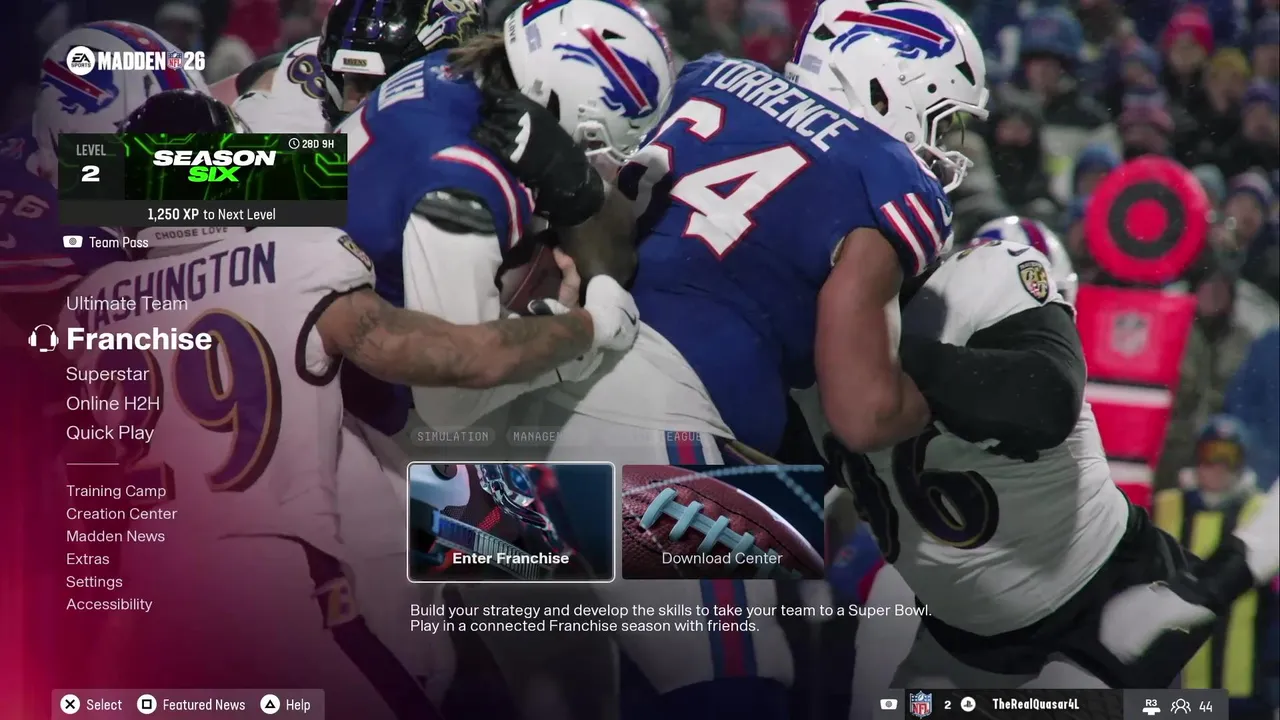Screen dimensions: 1280x720
Task: Click the friends online people icon
Action: 1181,706
